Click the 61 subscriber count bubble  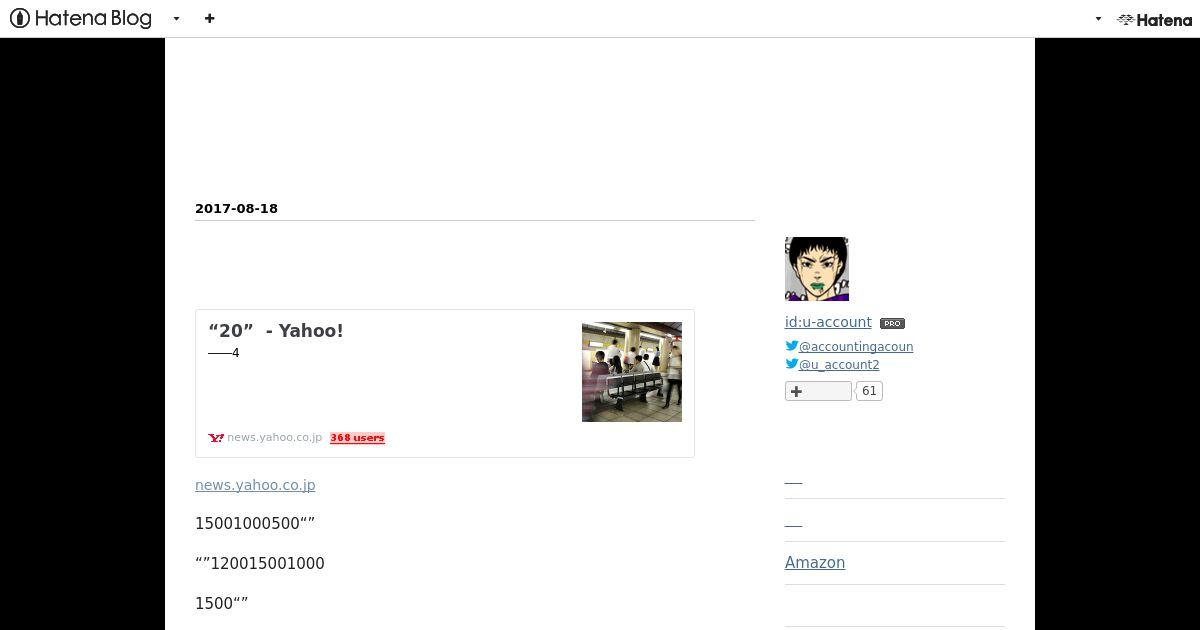click(869, 391)
